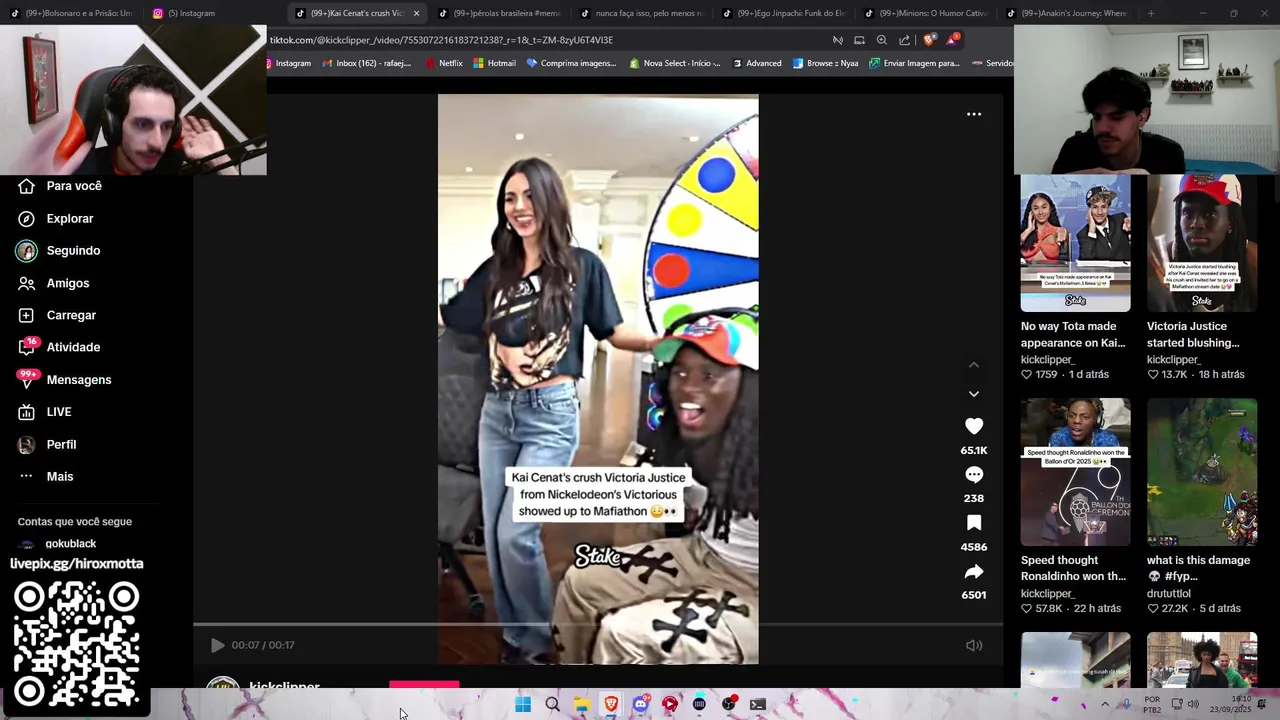Open taskbar Search magnifier
The width and height of the screenshot is (1280, 720).
point(552,705)
